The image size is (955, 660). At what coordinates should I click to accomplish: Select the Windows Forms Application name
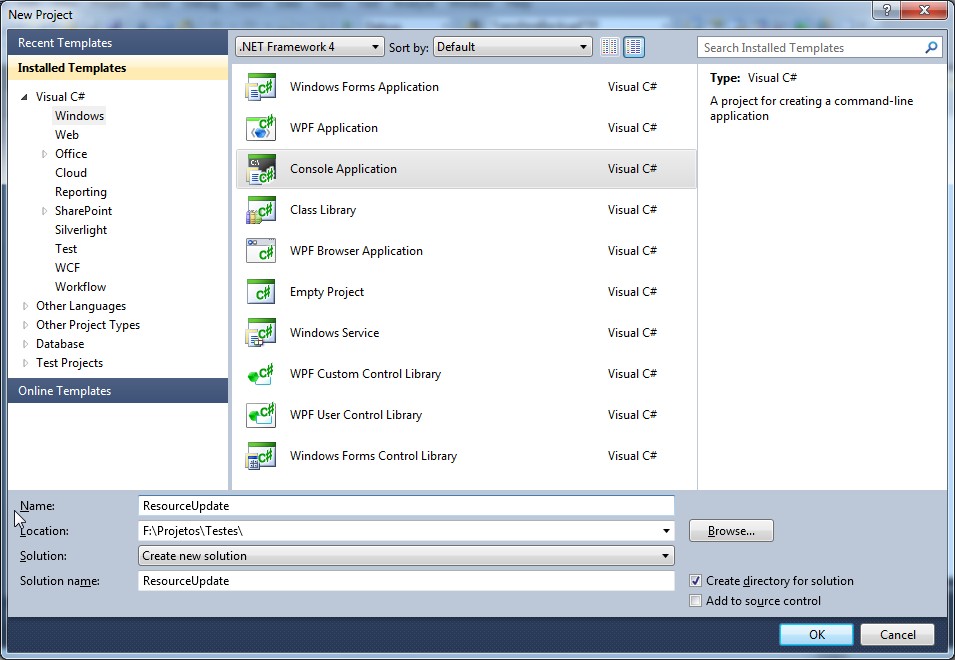tap(364, 87)
